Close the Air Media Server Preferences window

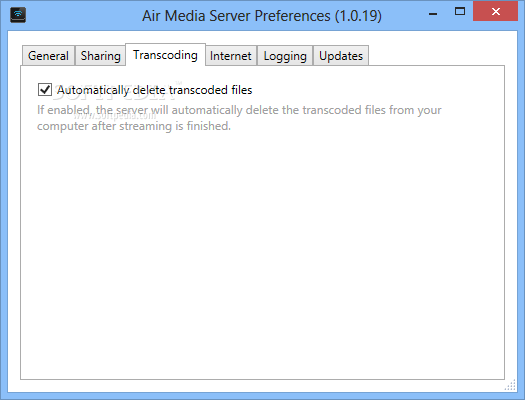click(x=496, y=11)
